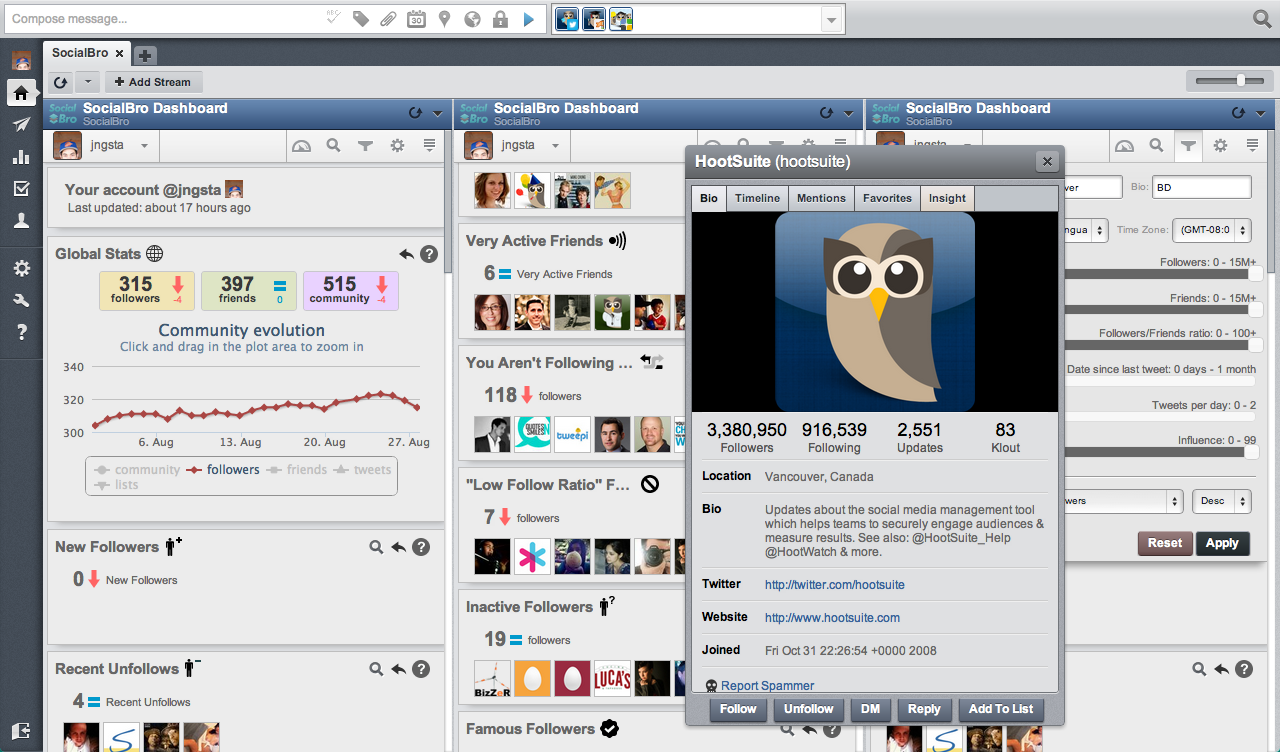Toggle the padlock privacy icon

(x=500, y=19)
